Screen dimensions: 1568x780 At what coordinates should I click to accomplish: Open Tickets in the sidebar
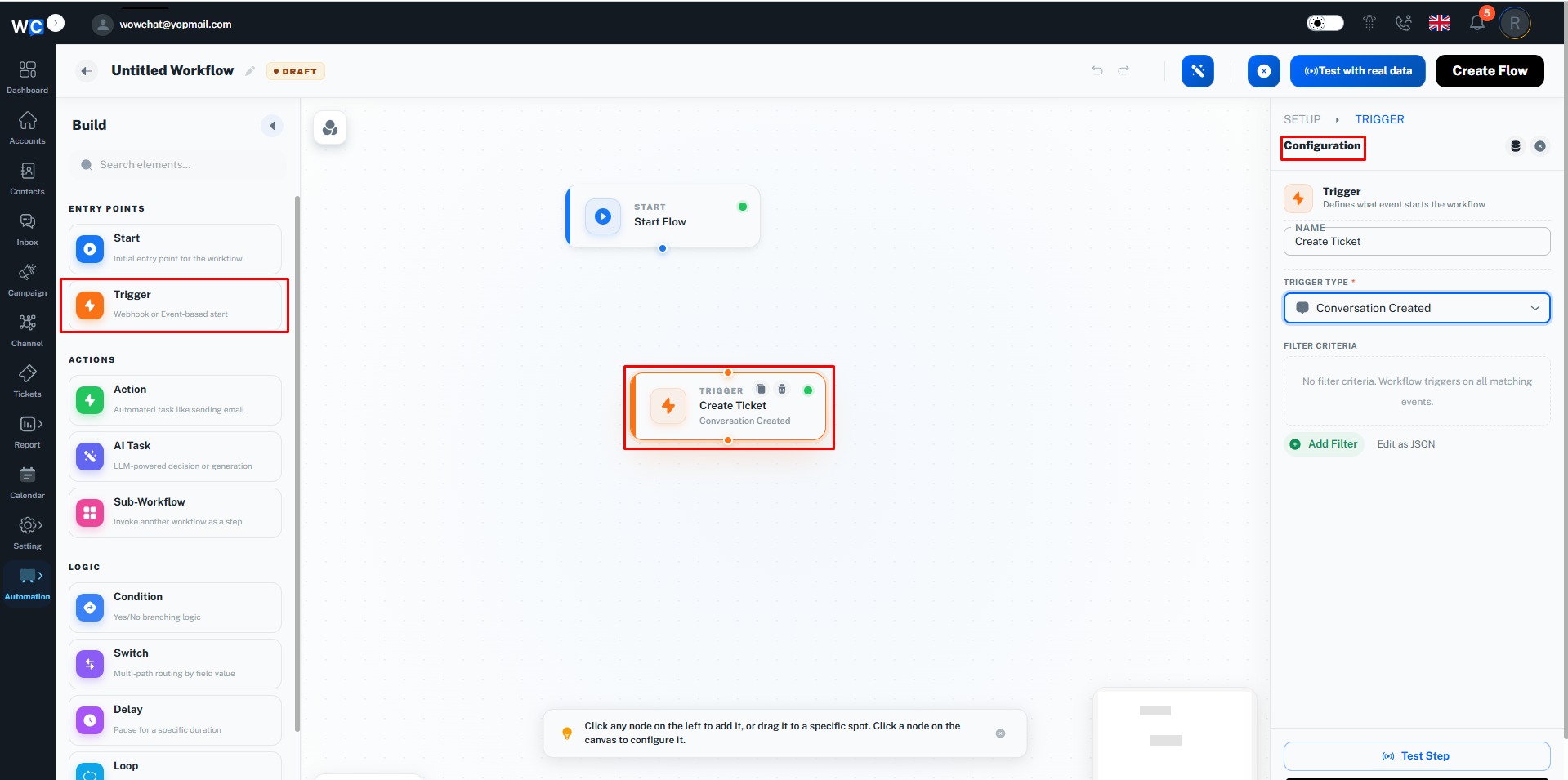[27, 381]
